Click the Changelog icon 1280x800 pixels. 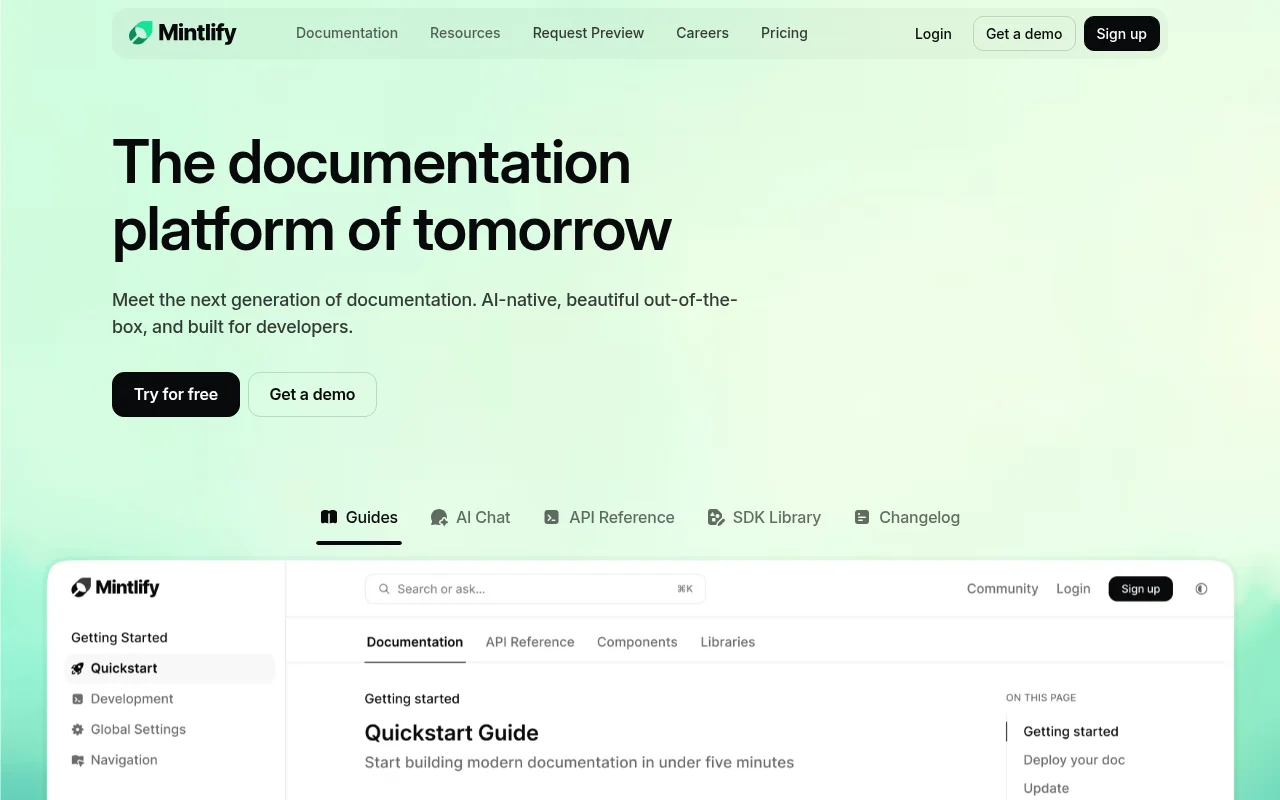[862, 517]
